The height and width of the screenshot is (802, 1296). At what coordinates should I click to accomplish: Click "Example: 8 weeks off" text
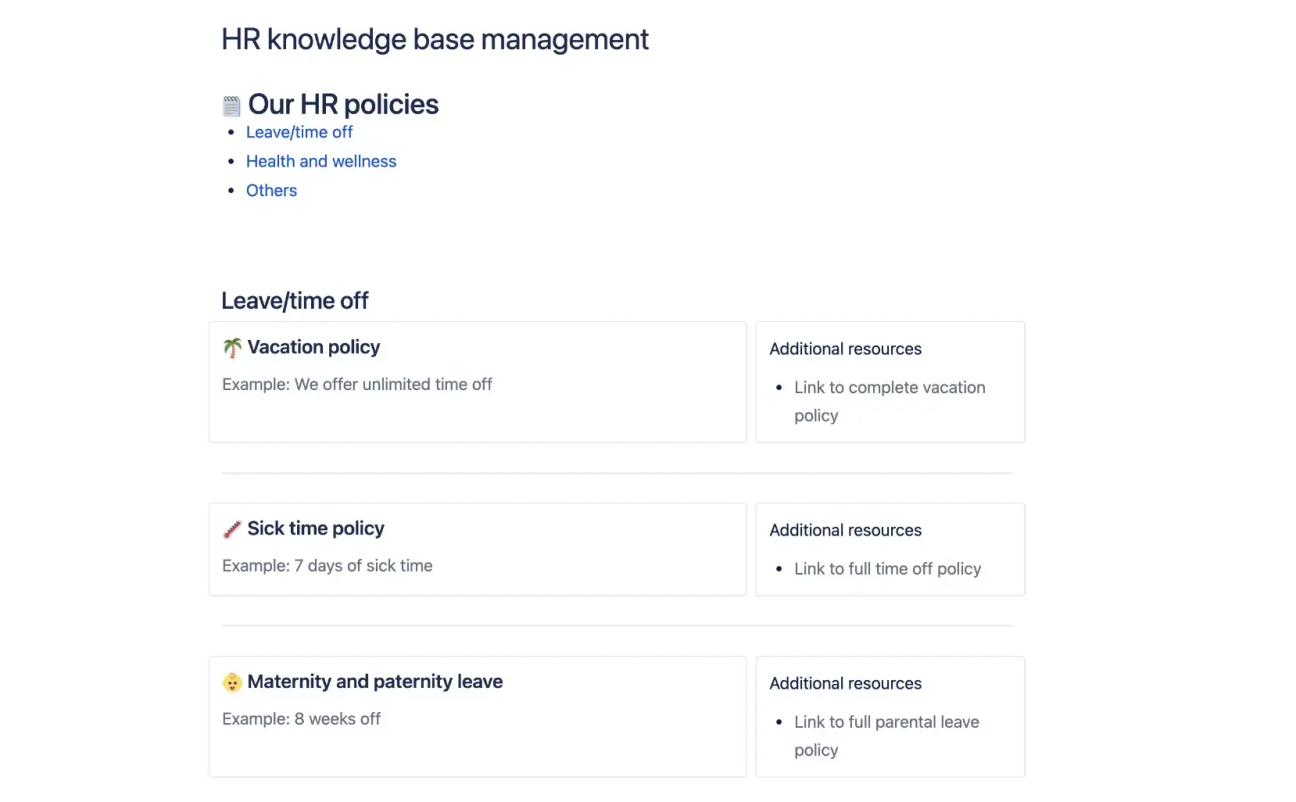[302, 718]
